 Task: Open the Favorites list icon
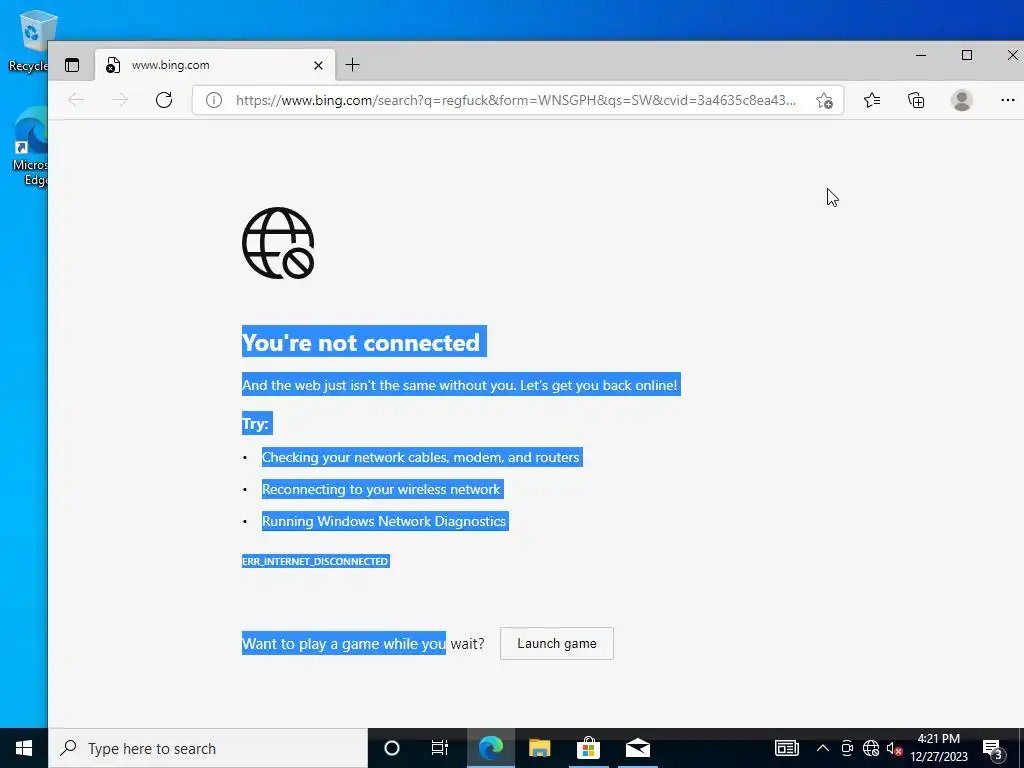872,100
